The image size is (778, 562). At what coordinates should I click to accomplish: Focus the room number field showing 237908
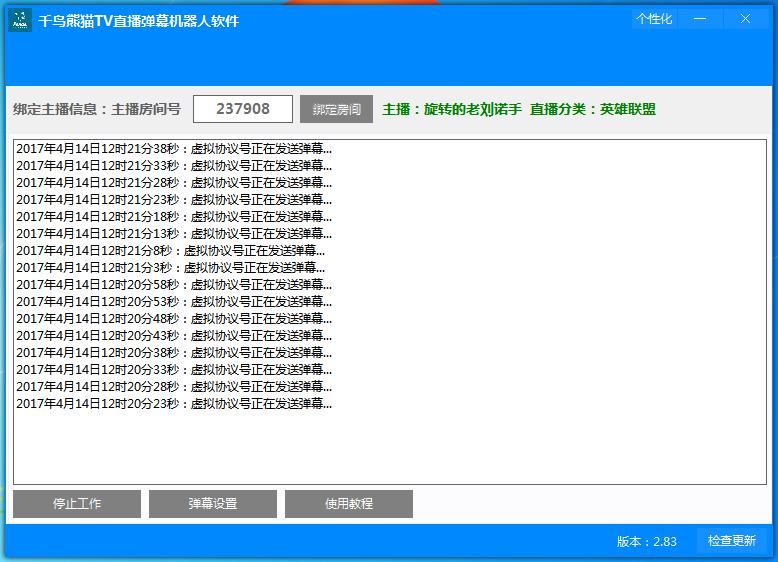243,109
